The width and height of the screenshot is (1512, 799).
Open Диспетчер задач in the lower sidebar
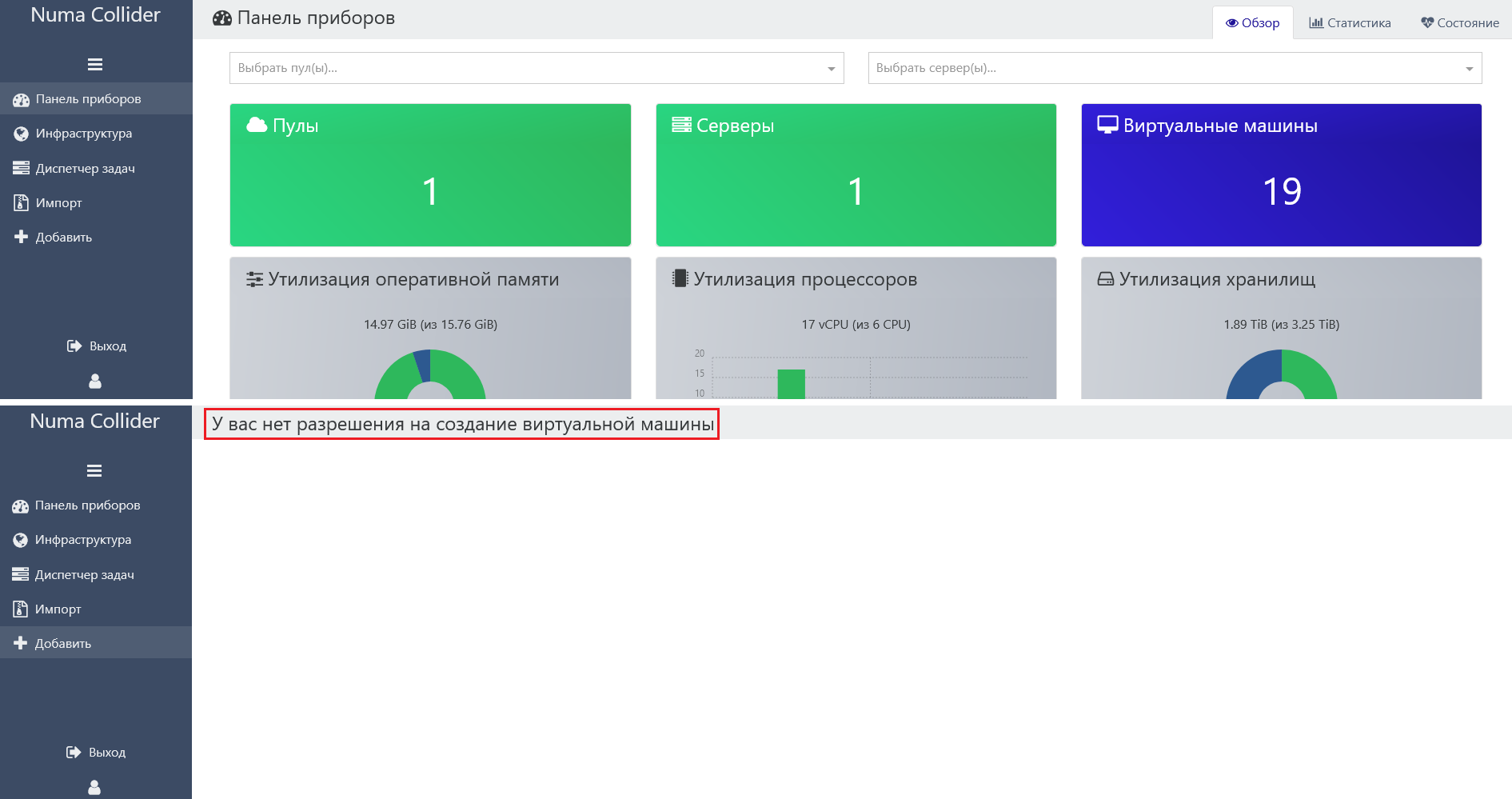pyautogui.click(x=96, y=574)
